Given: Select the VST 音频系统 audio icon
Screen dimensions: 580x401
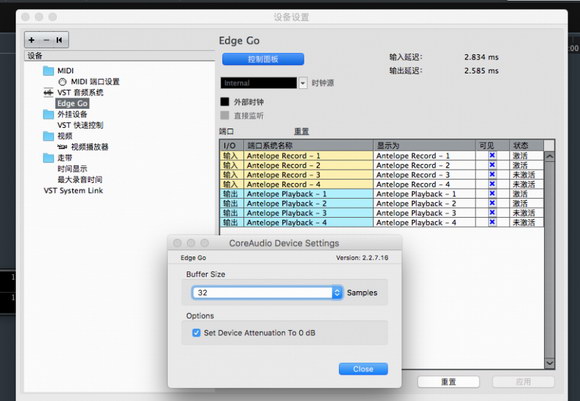Looking at the screenshot, I should (48, 92).
